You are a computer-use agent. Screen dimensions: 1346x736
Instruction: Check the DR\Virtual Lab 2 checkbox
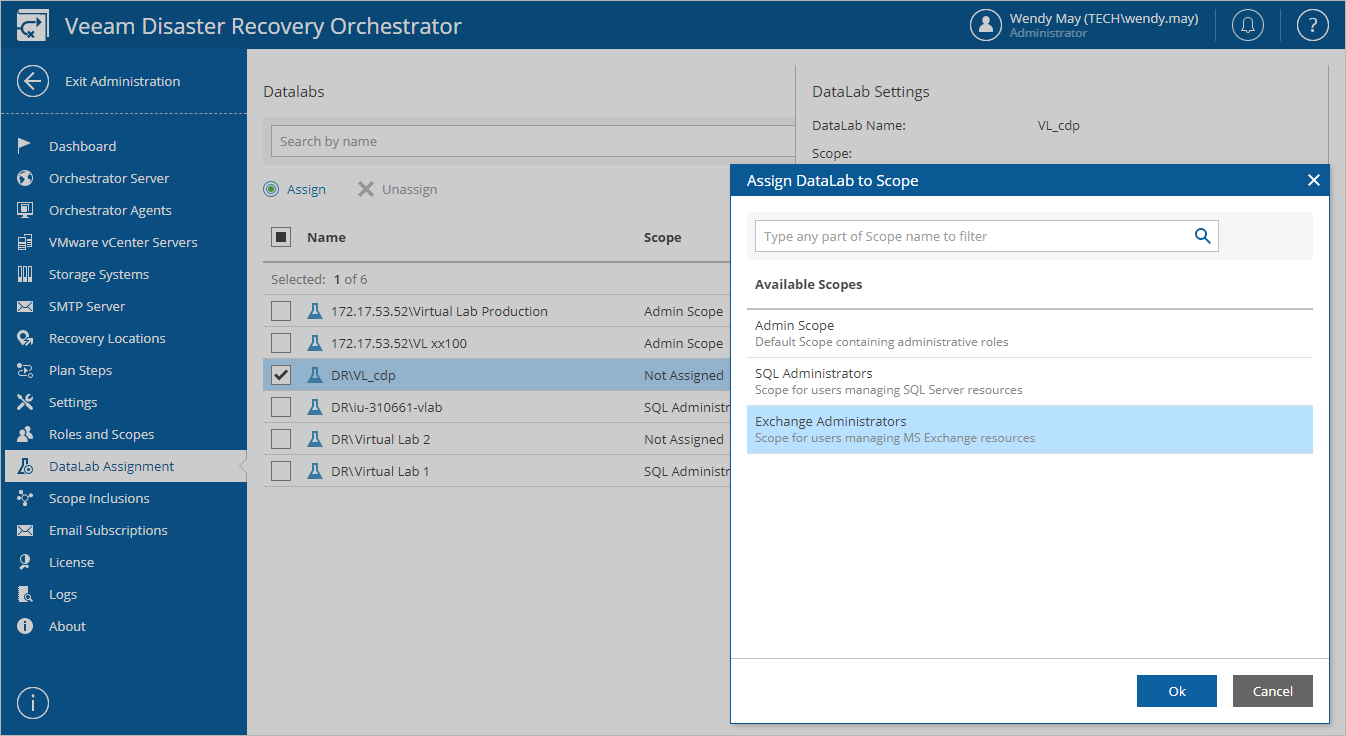(x=281, y=439)
